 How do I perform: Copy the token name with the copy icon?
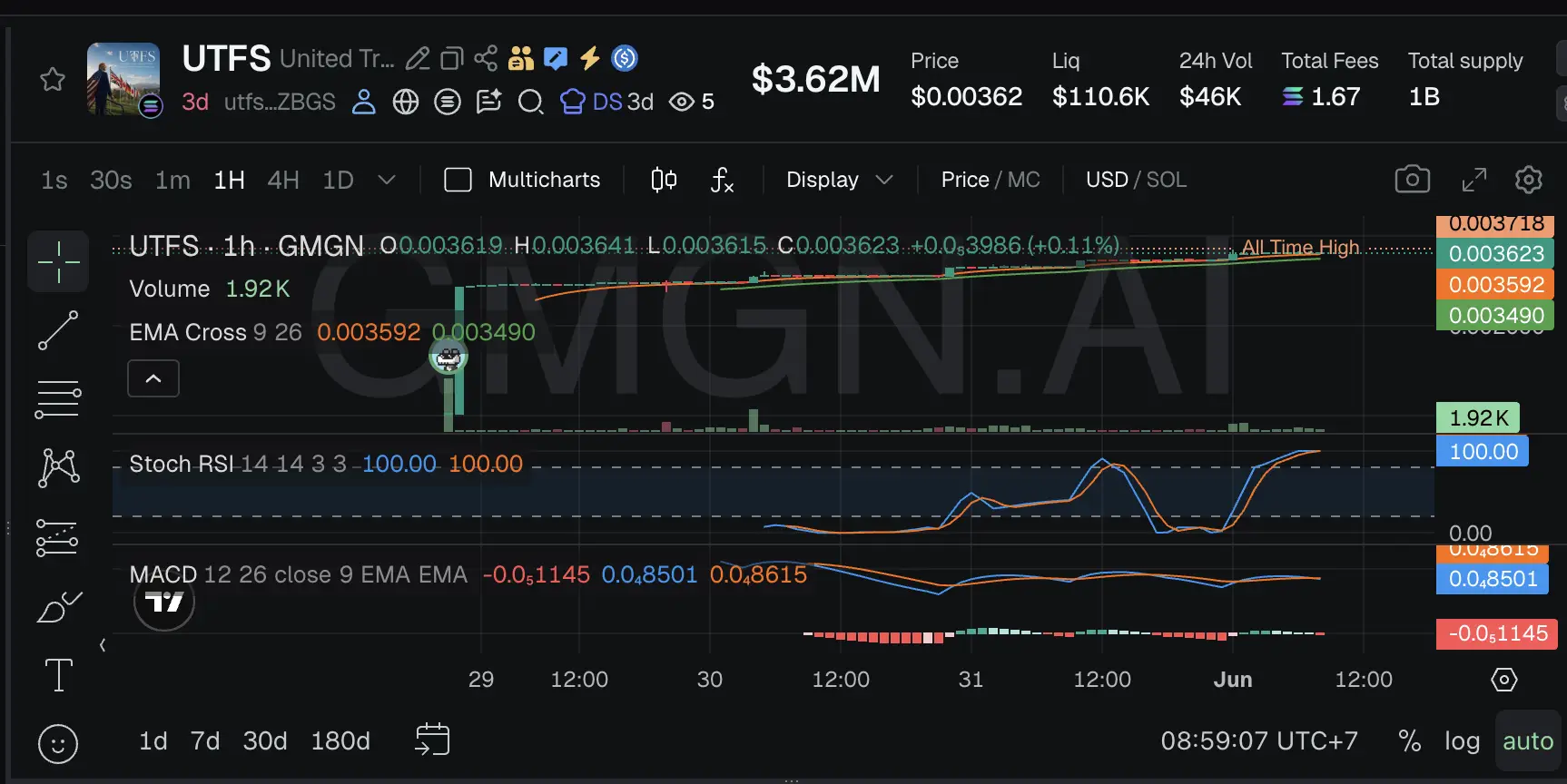point(452,59)
